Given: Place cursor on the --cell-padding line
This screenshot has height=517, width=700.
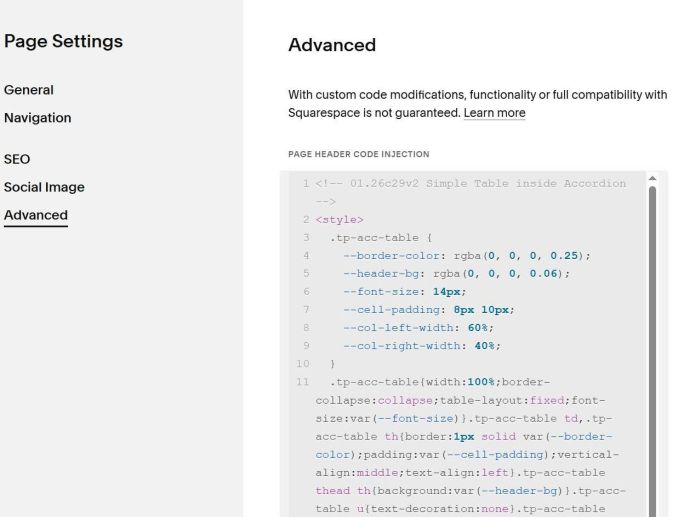Looking at the screenshot, I should [429, 309].
